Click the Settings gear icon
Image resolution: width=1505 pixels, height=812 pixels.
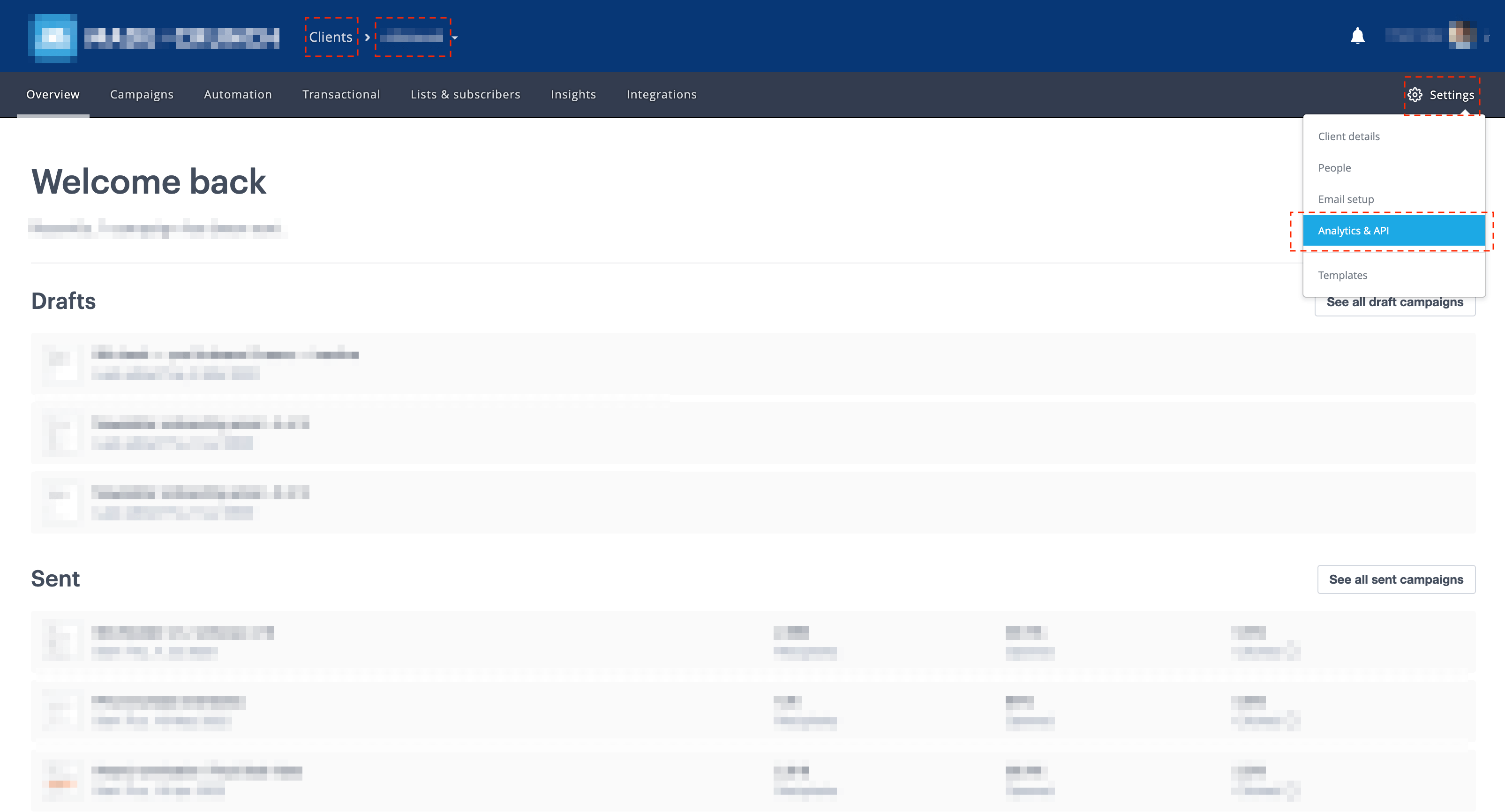(1415, 95)
